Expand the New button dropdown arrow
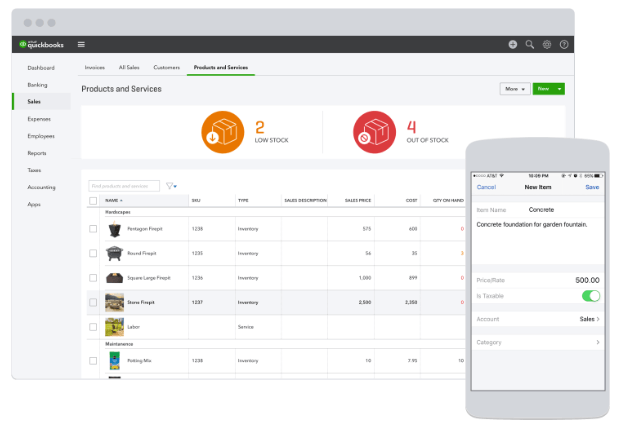Viewport: 617px width, 430px height. 559,89
